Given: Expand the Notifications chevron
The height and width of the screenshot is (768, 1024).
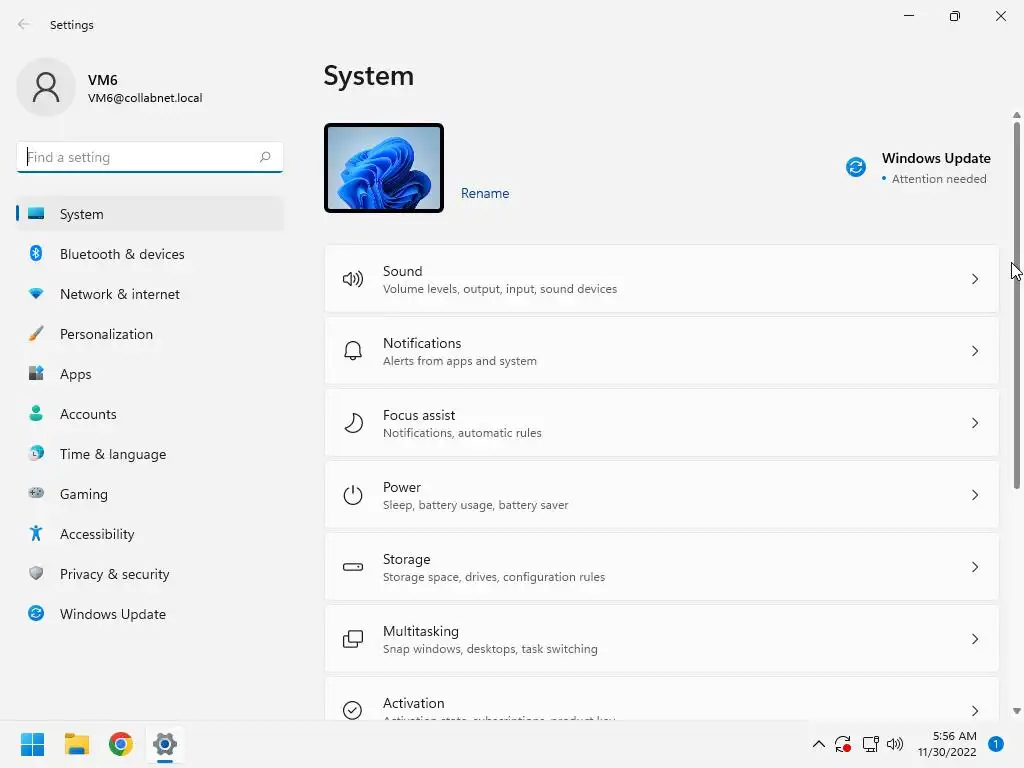Looking at the screenshot, I should pos(974,351).
